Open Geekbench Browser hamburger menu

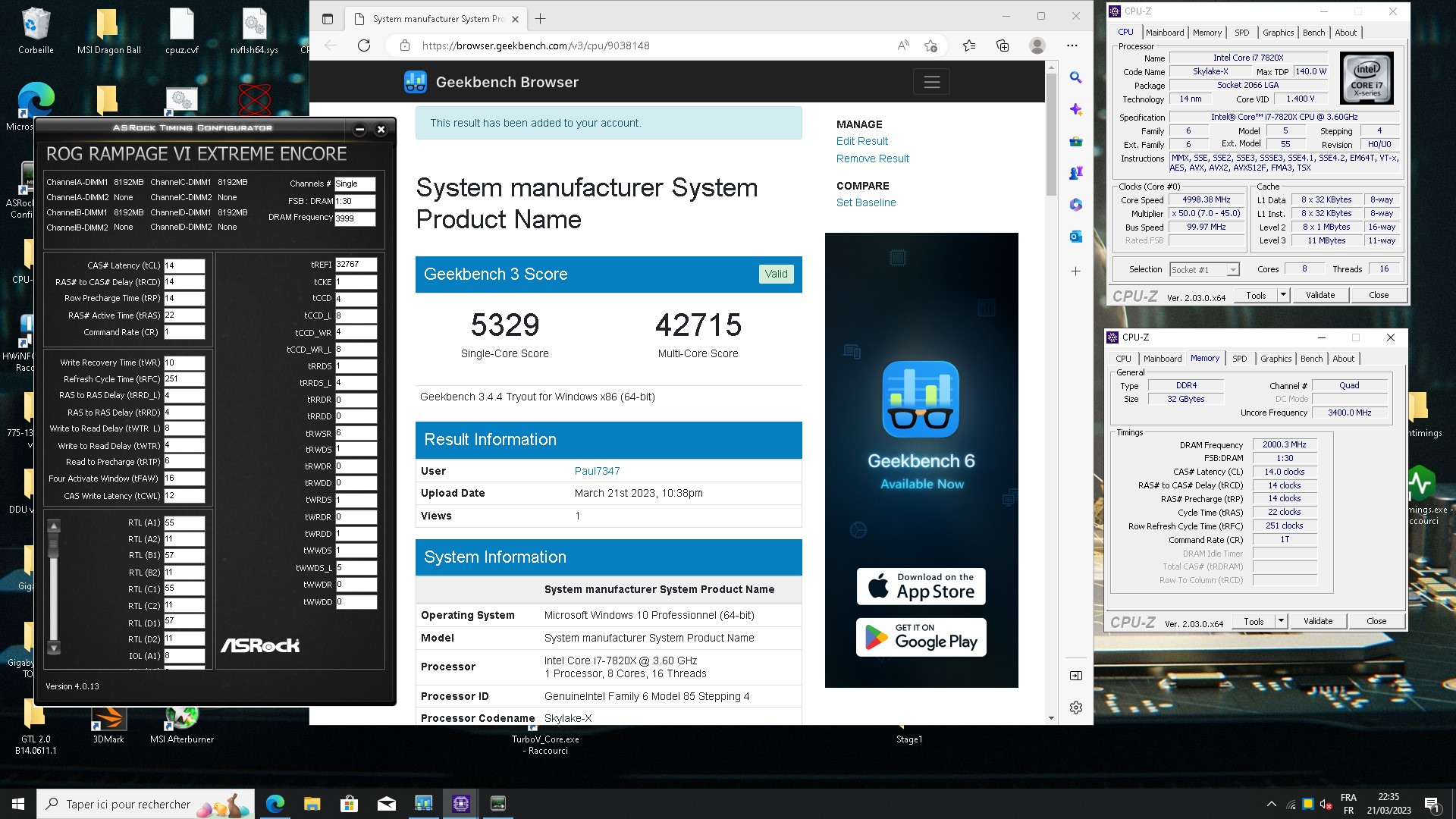931,82
